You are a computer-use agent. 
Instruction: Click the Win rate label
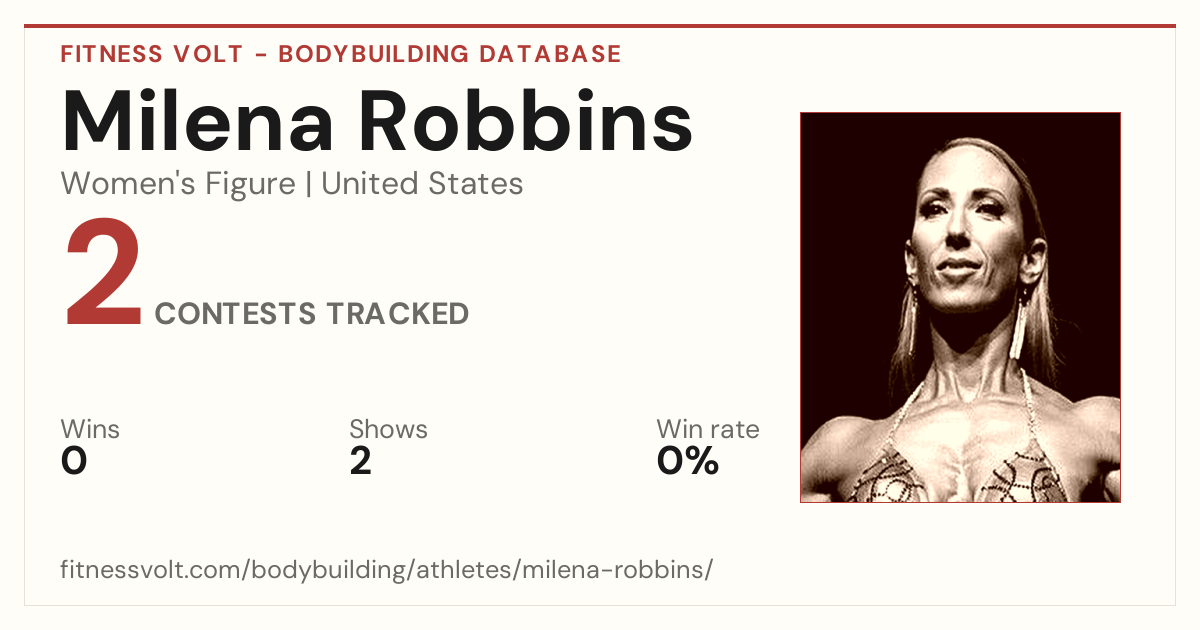708,430
